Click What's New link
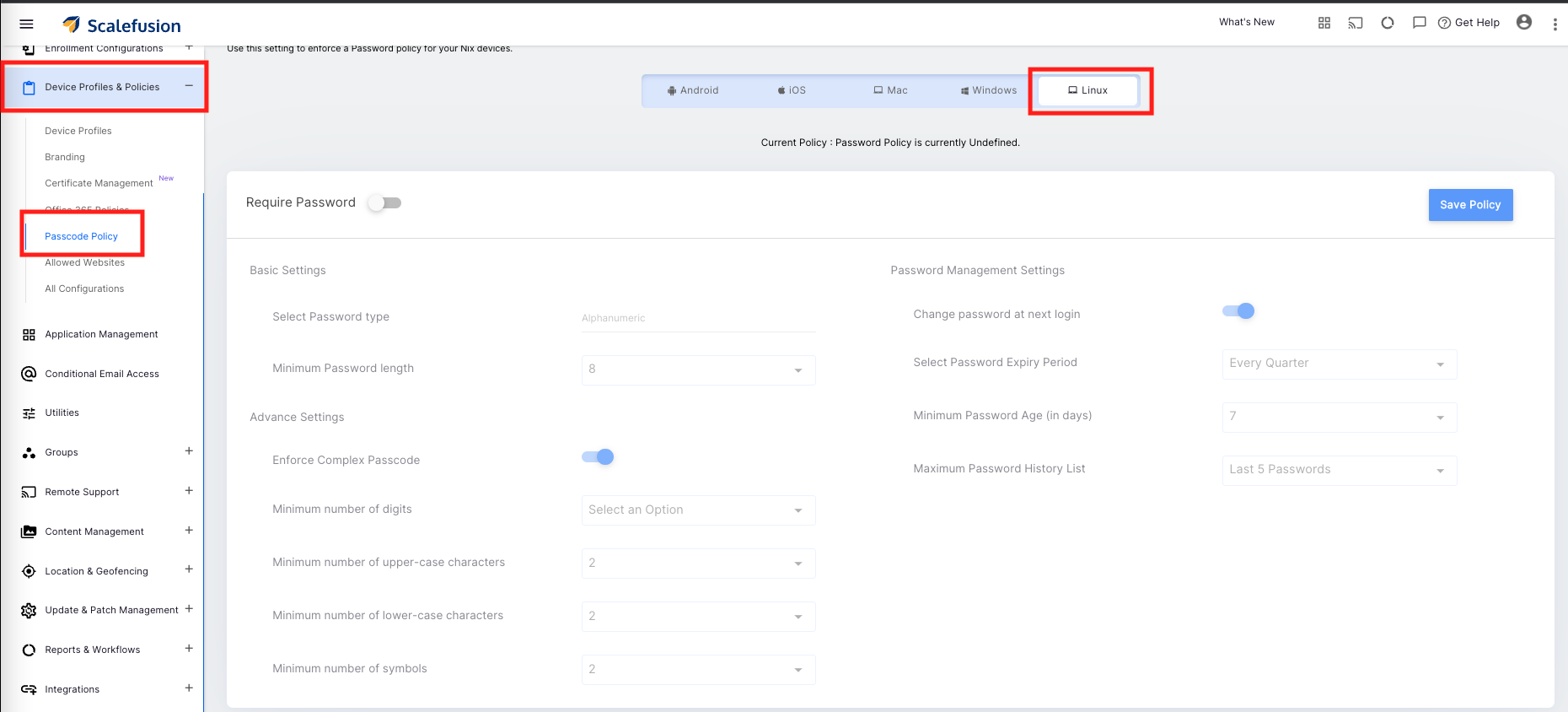This screenshot has height=712, width=1568. 1247,22
